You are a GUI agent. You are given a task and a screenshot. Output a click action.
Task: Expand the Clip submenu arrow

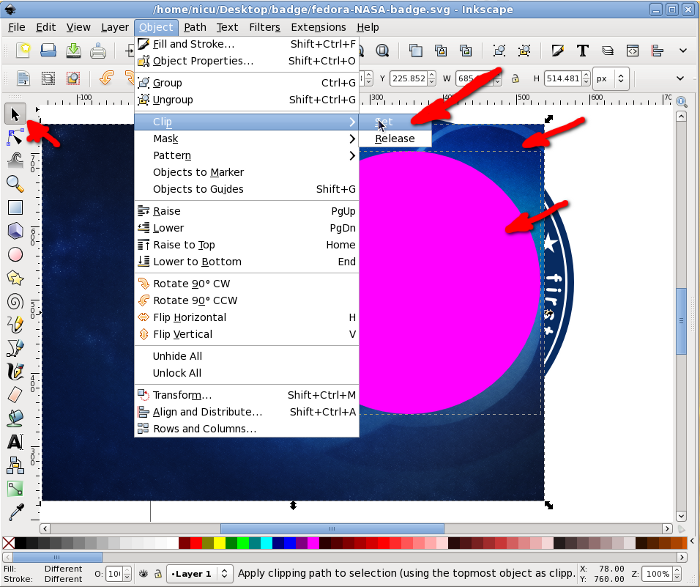(x=352, y=122)
